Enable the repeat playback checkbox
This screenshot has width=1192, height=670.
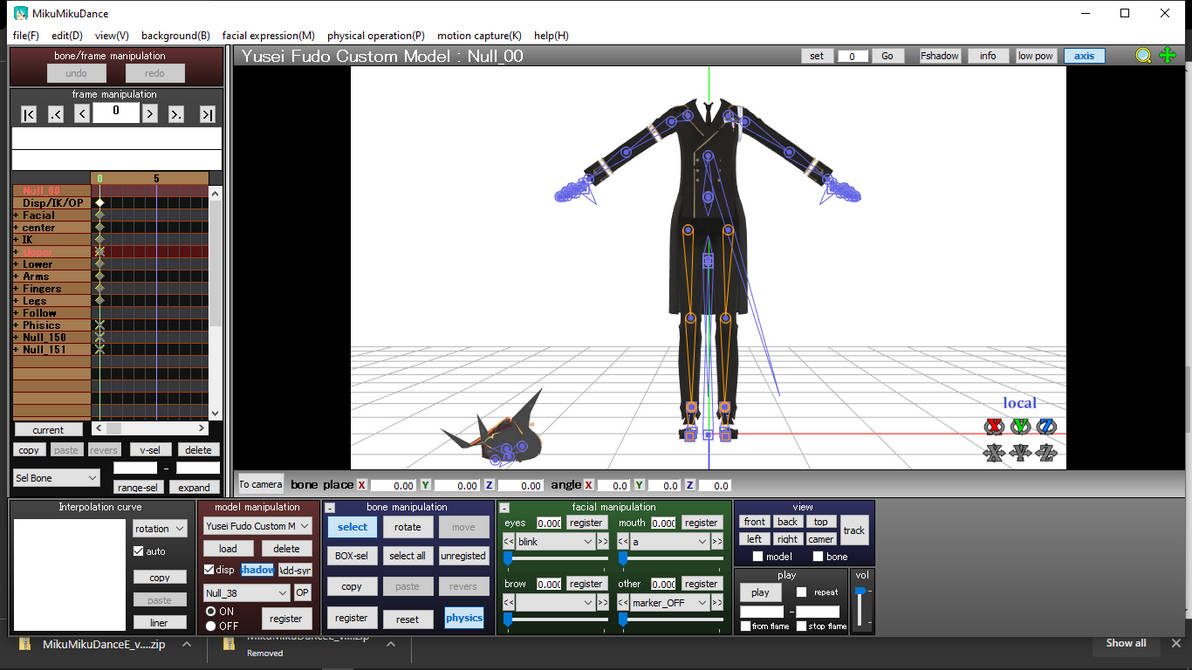coord(801,592)
